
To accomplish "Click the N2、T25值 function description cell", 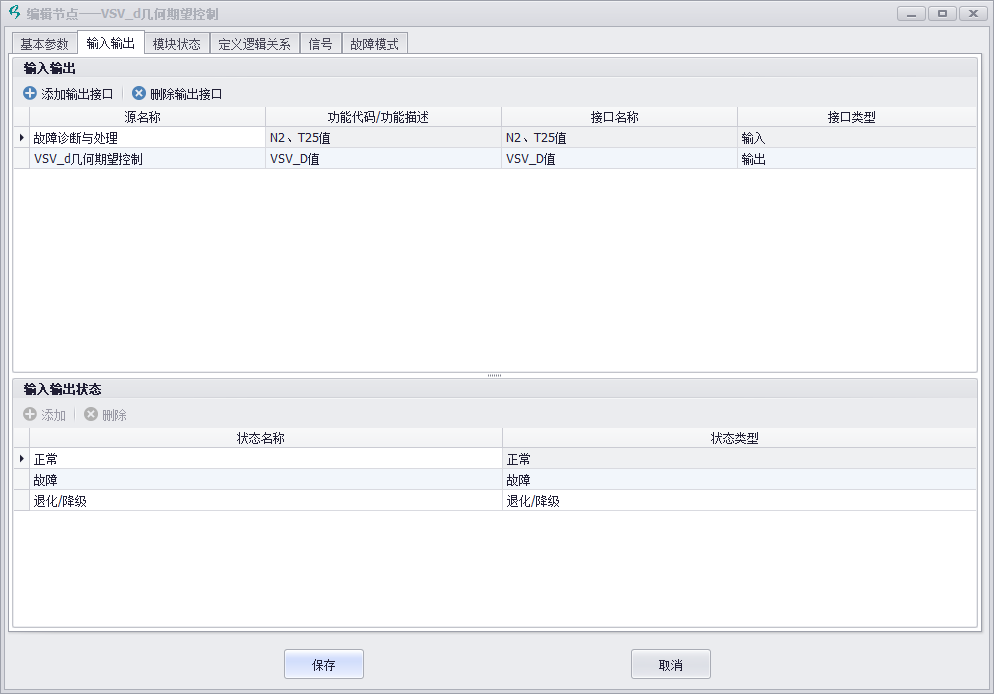I will coord(384,138).
